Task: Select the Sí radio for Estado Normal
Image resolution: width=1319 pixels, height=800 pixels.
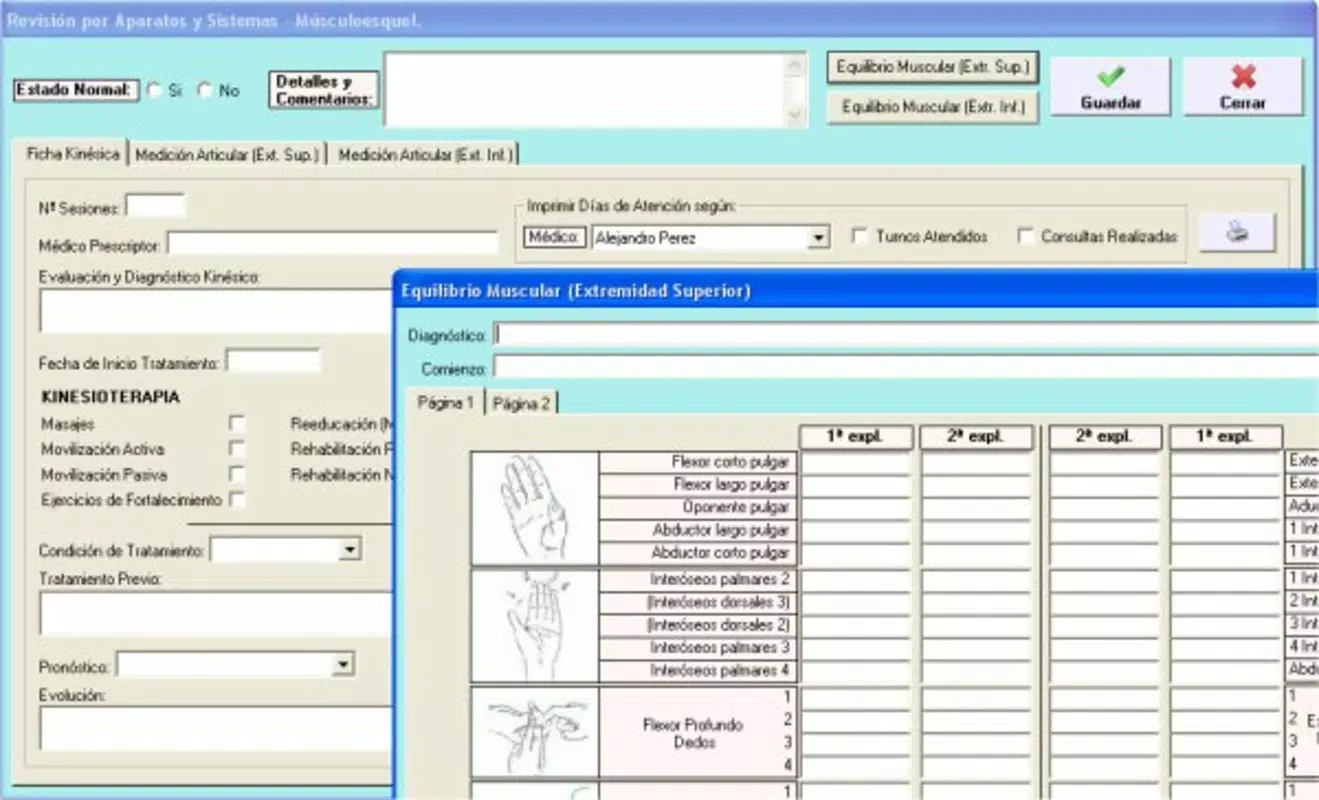Action: [x=154, y=90]
